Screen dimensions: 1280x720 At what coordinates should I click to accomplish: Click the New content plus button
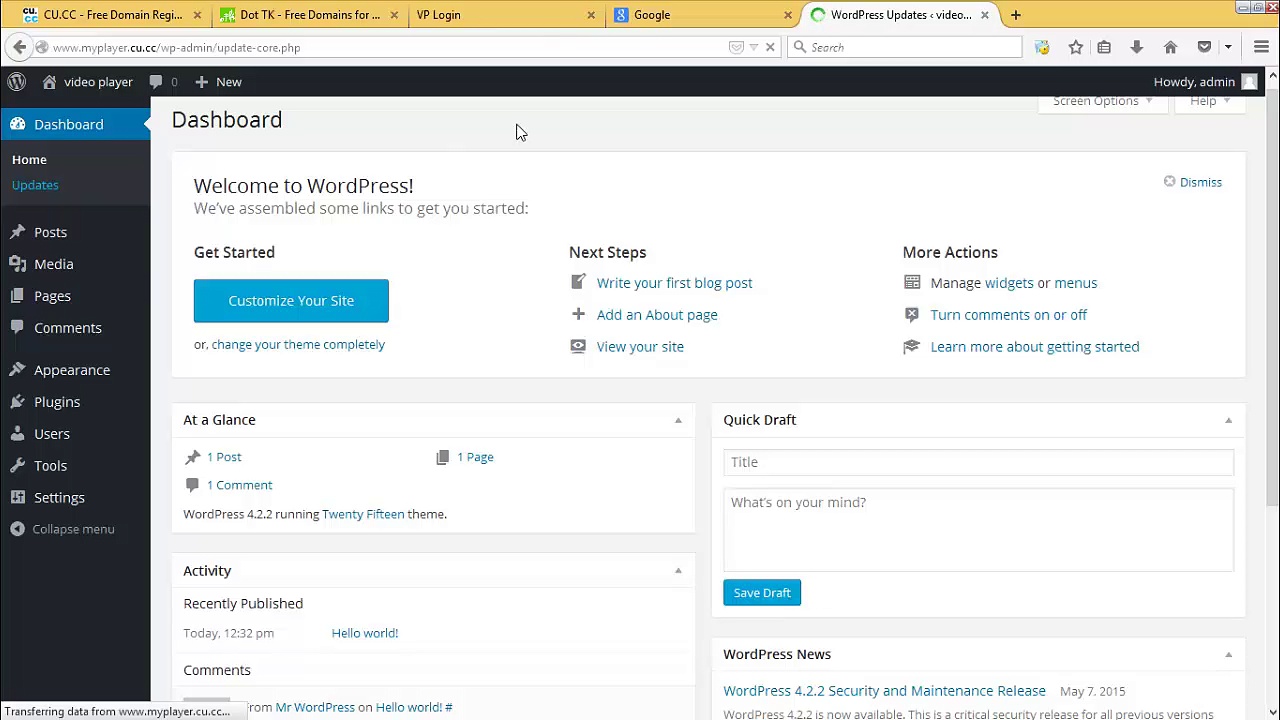(x=218, y=82)
